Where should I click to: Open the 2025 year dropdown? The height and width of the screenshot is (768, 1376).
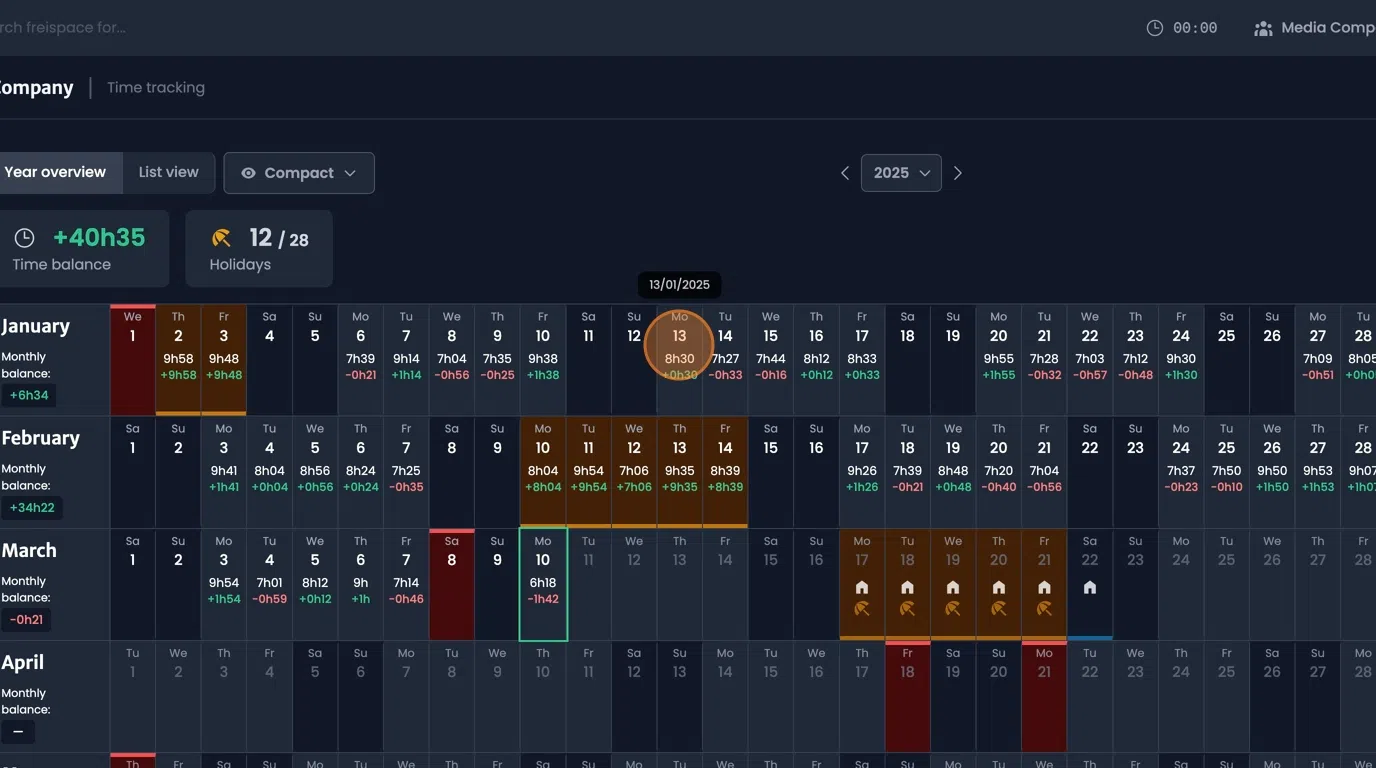point(901,172)
